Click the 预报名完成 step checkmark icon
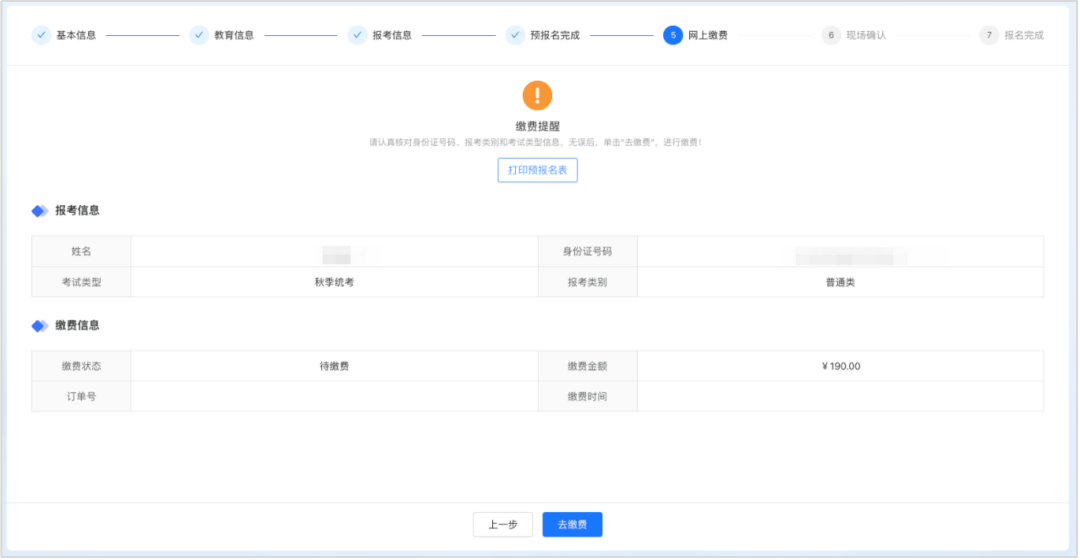Screen dimensions: 1080x560 click(515, 35)
